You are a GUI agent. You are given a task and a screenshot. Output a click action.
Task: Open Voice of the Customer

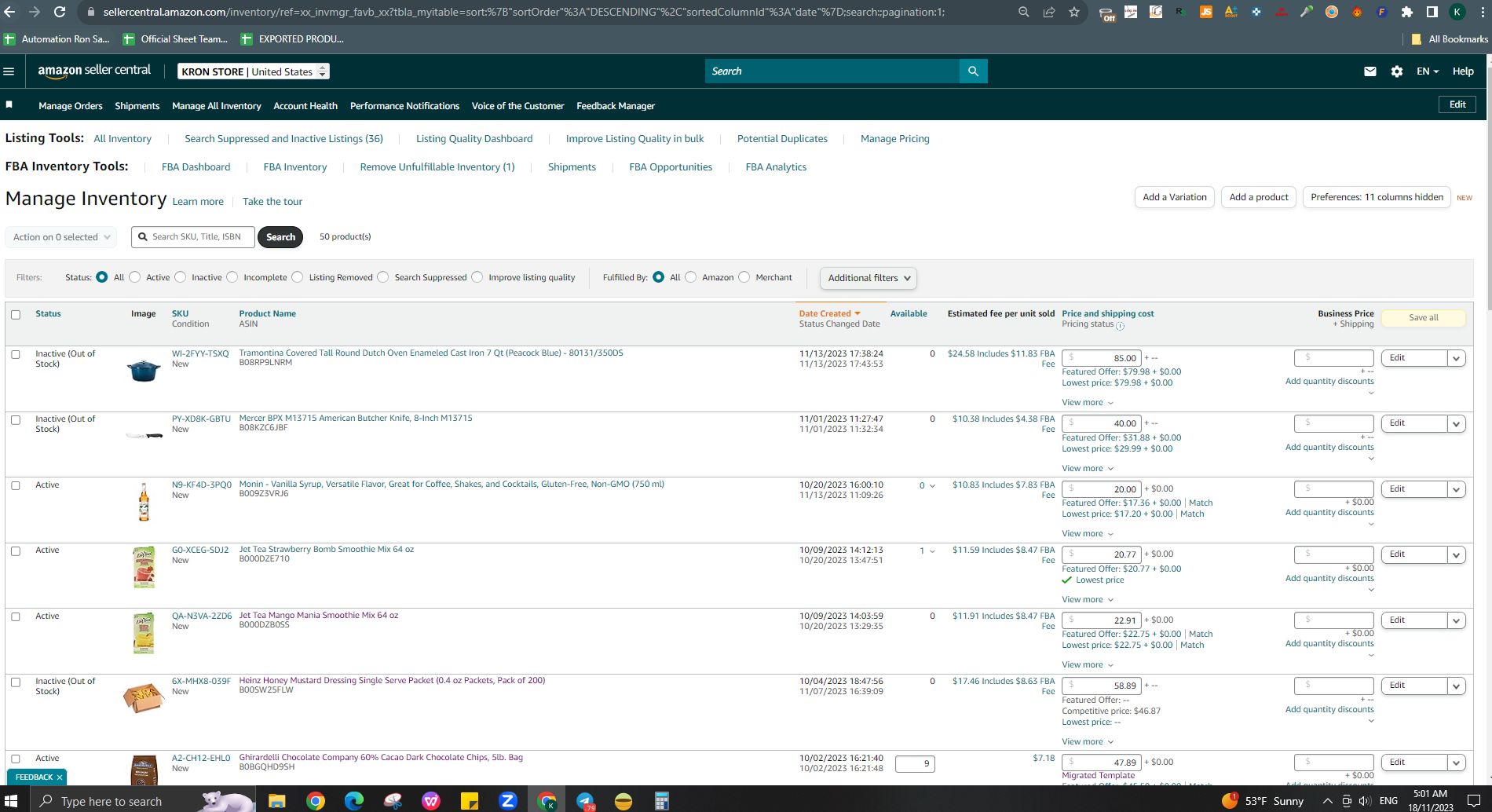(x=517, y=106)
